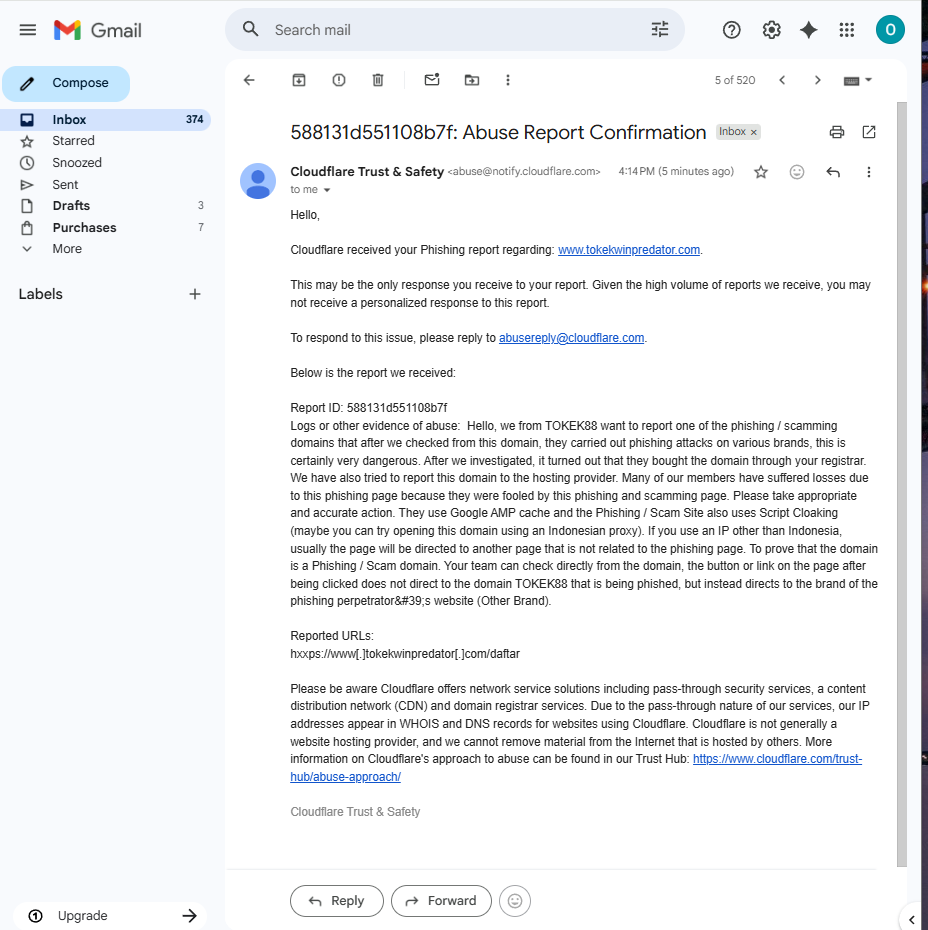Image resolution: width=928 pixels, height=930 pixels.
Task: Open the main menu hamburger icon
Action: (27, 30)
